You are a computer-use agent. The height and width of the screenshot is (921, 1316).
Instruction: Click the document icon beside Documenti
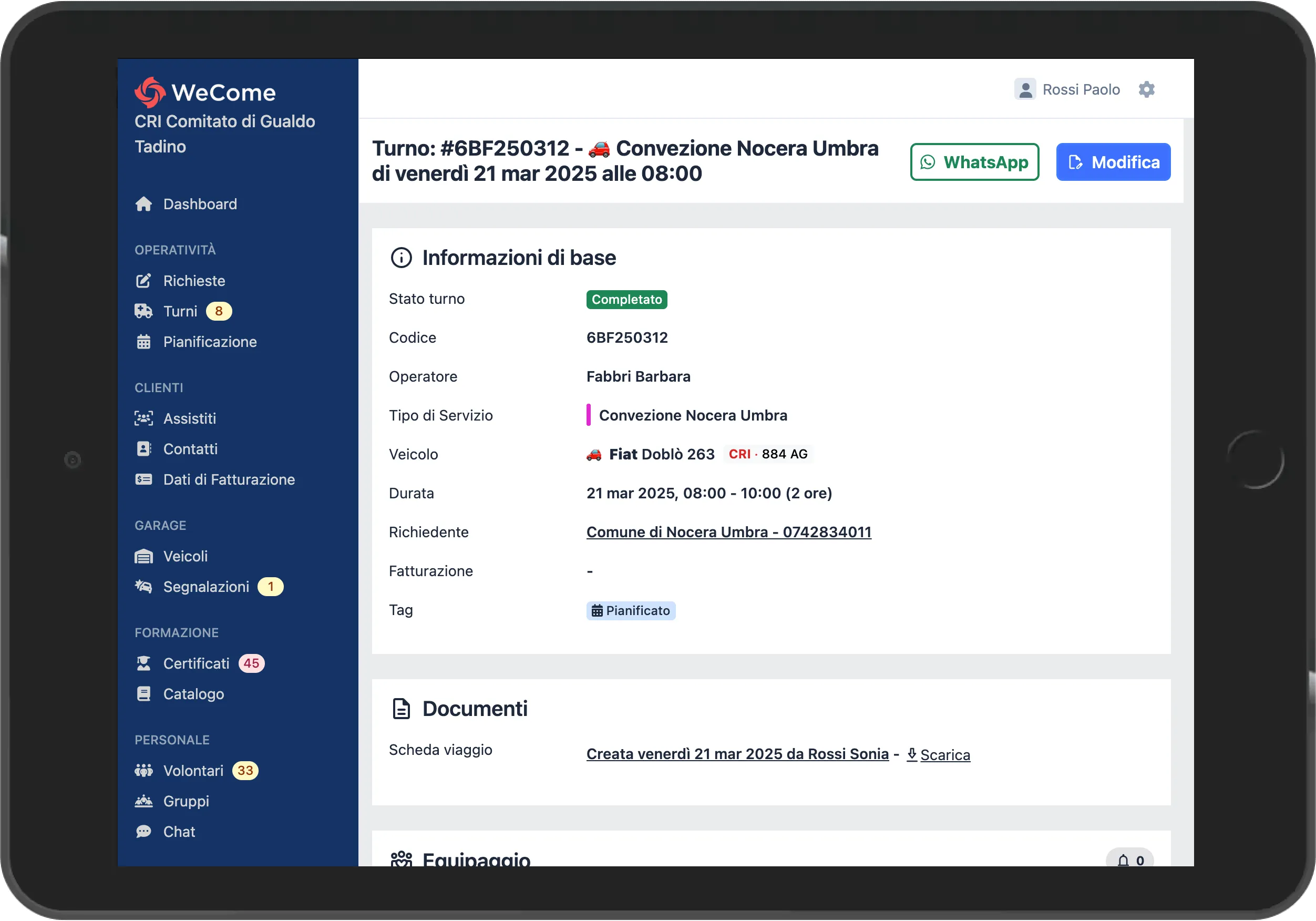click(401, 709)
